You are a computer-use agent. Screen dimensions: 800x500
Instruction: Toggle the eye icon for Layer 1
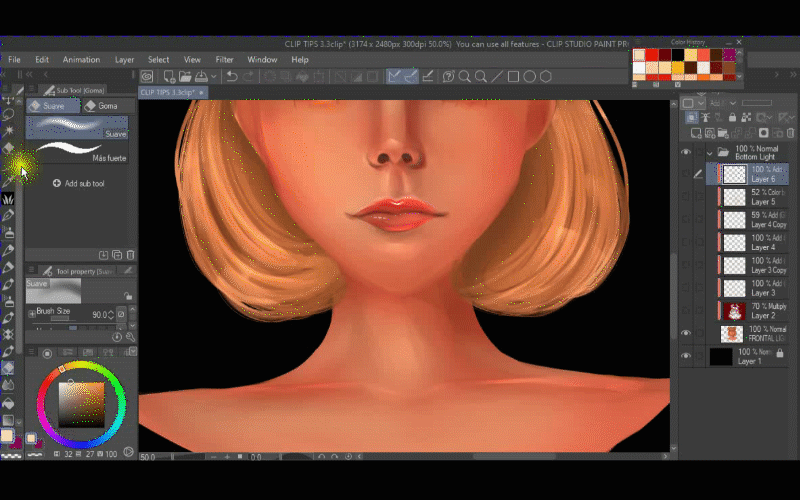click(686, 356)
